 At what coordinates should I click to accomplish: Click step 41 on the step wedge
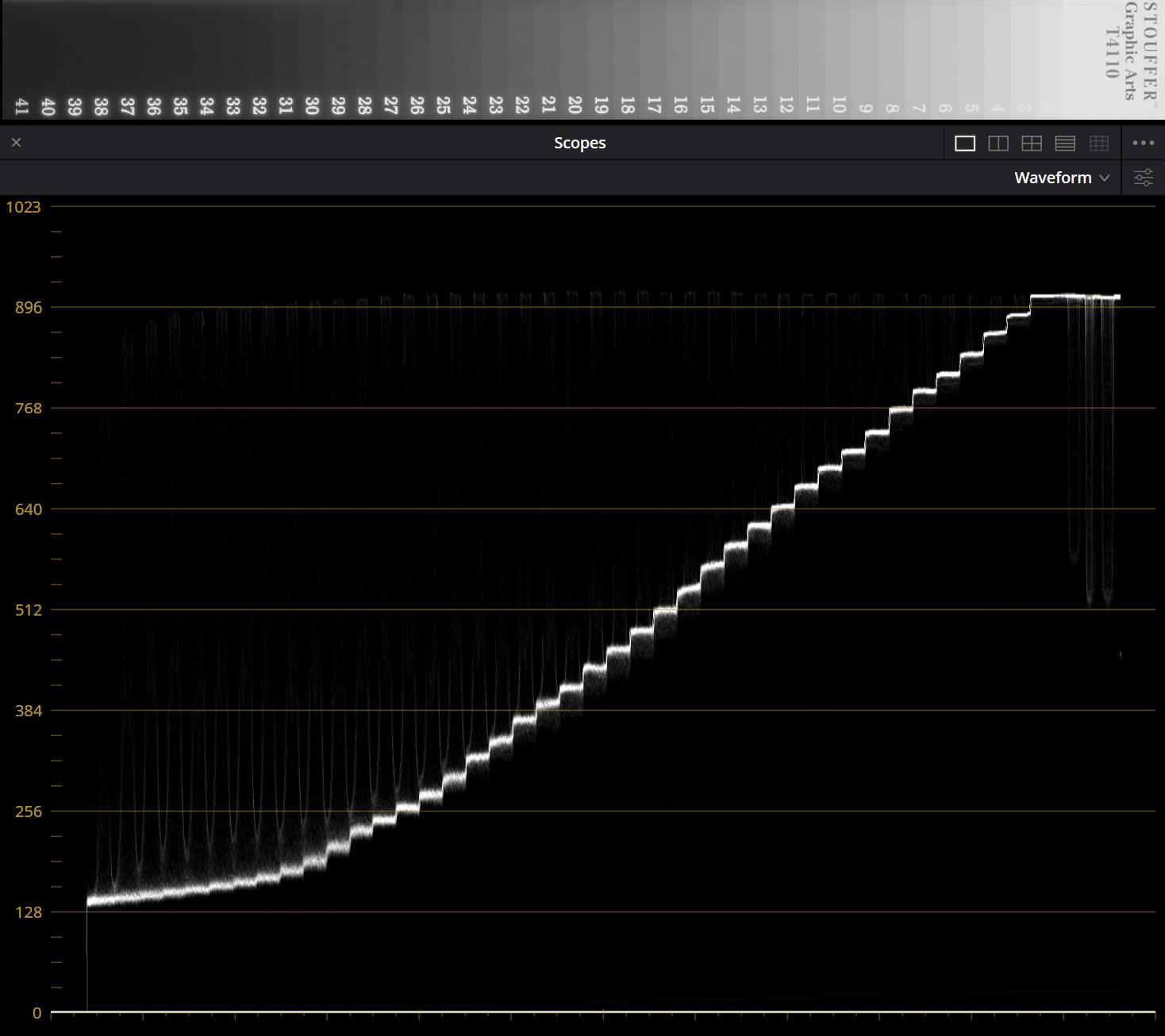coord(21,106)
